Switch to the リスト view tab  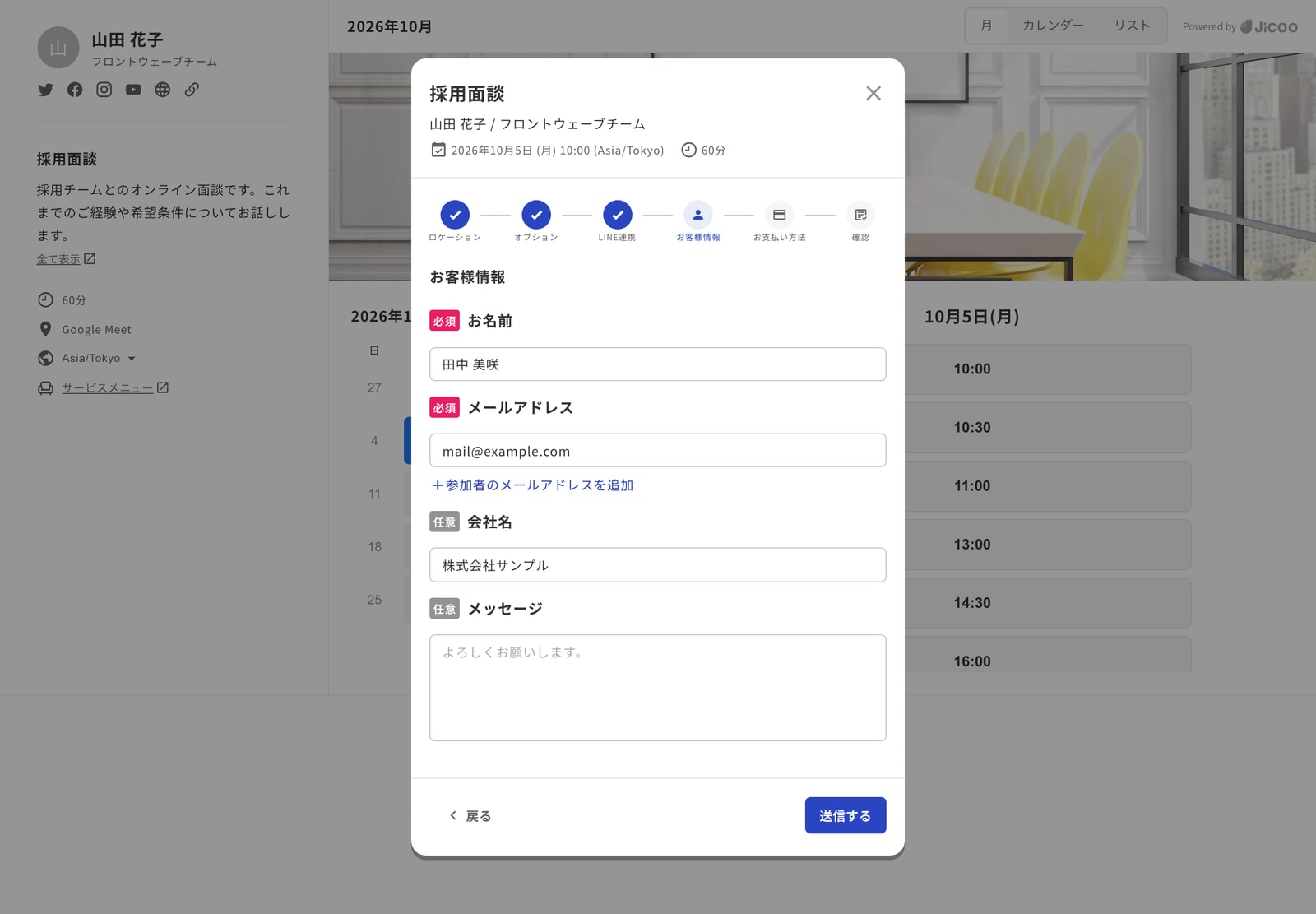(x=1132, y=26)
